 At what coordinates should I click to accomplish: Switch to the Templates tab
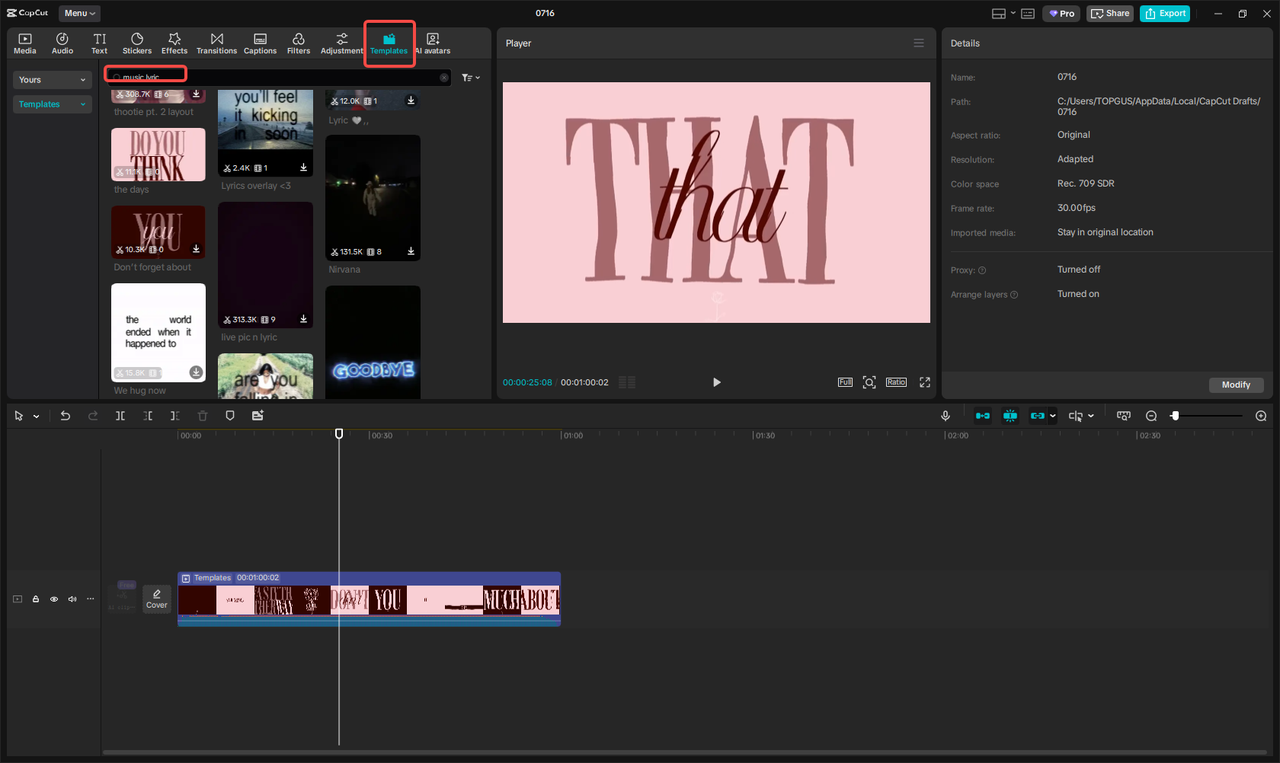pyautogui.click(x=389, y=43)
